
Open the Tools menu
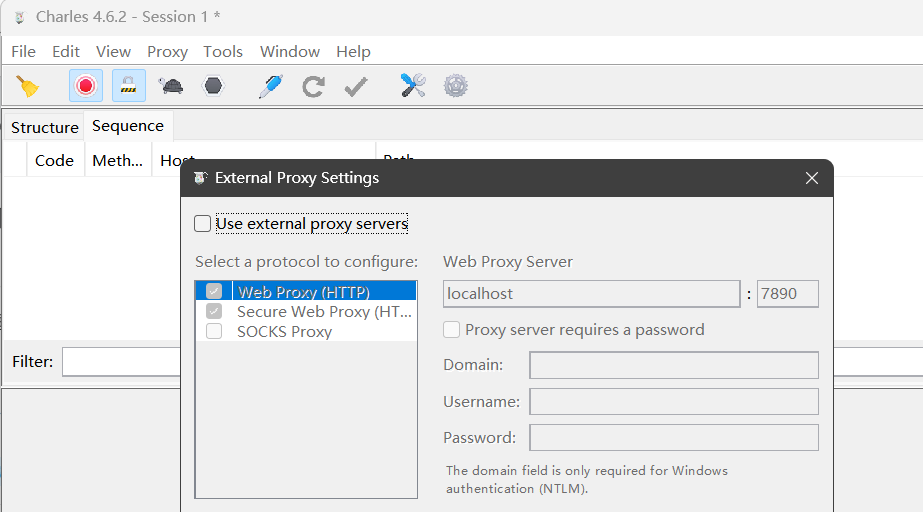pos(223,51)
